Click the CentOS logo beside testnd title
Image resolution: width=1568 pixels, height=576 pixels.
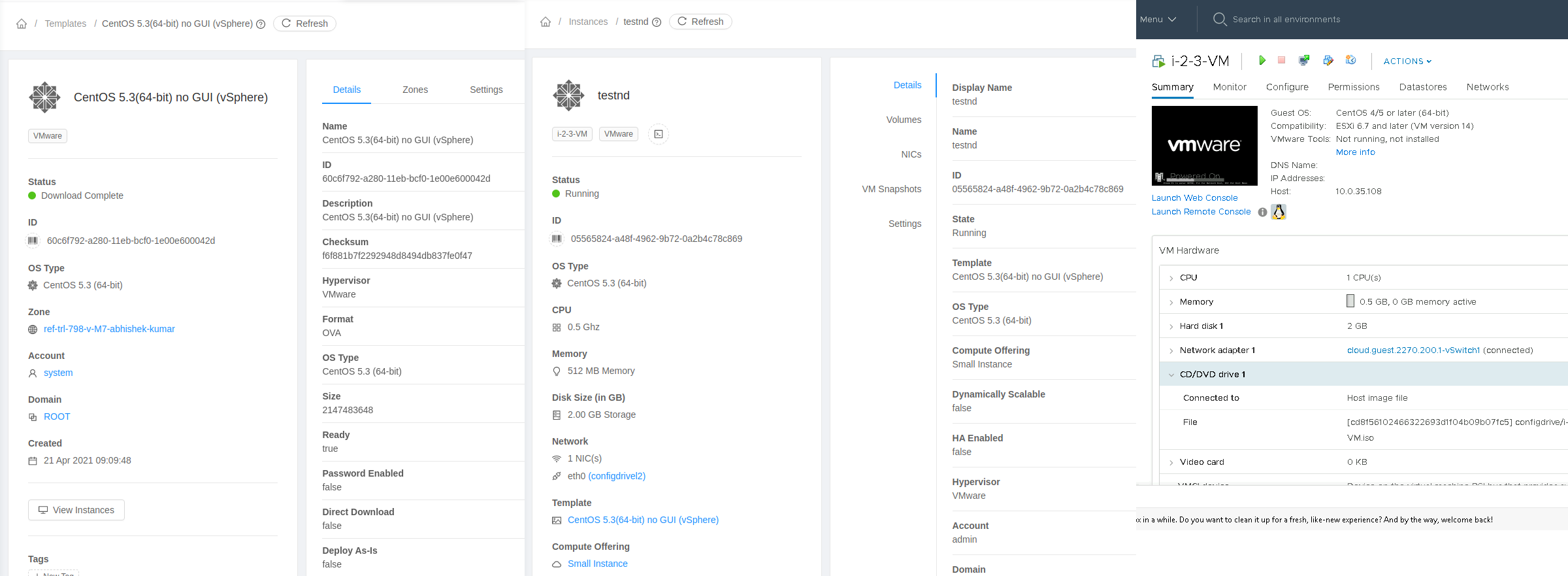click(568, 95)
